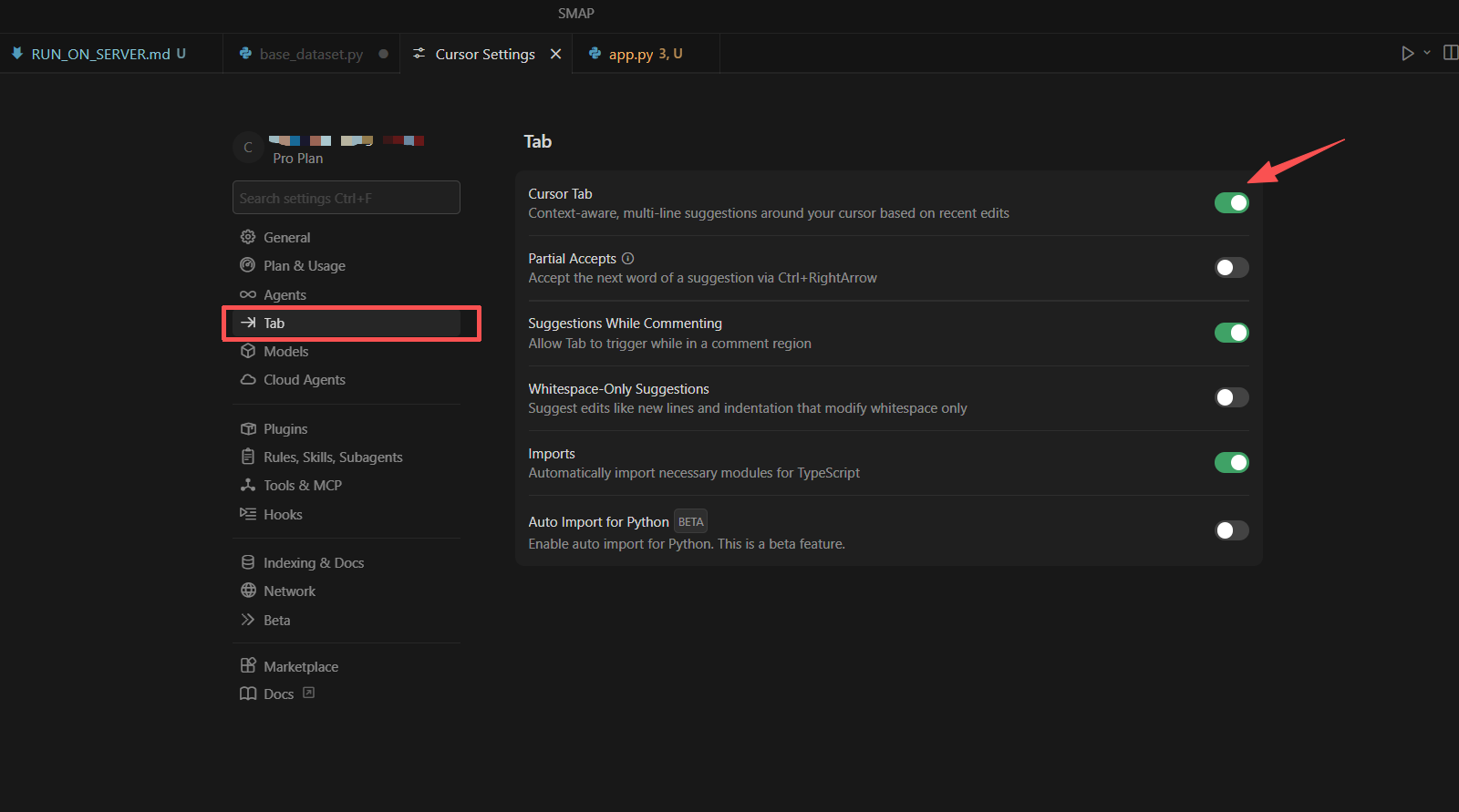The width and height of the screenshot is (1459, 812).
Task: Click the Cloud Agents cloud icon
Action: click(x=247, y=379)
